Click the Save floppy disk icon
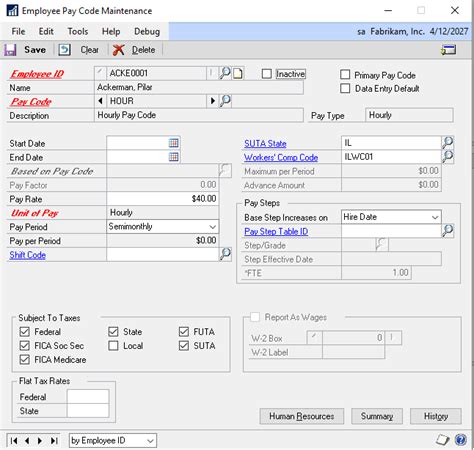Viewport: 474px width, 450px height. (x=10, y=50)
